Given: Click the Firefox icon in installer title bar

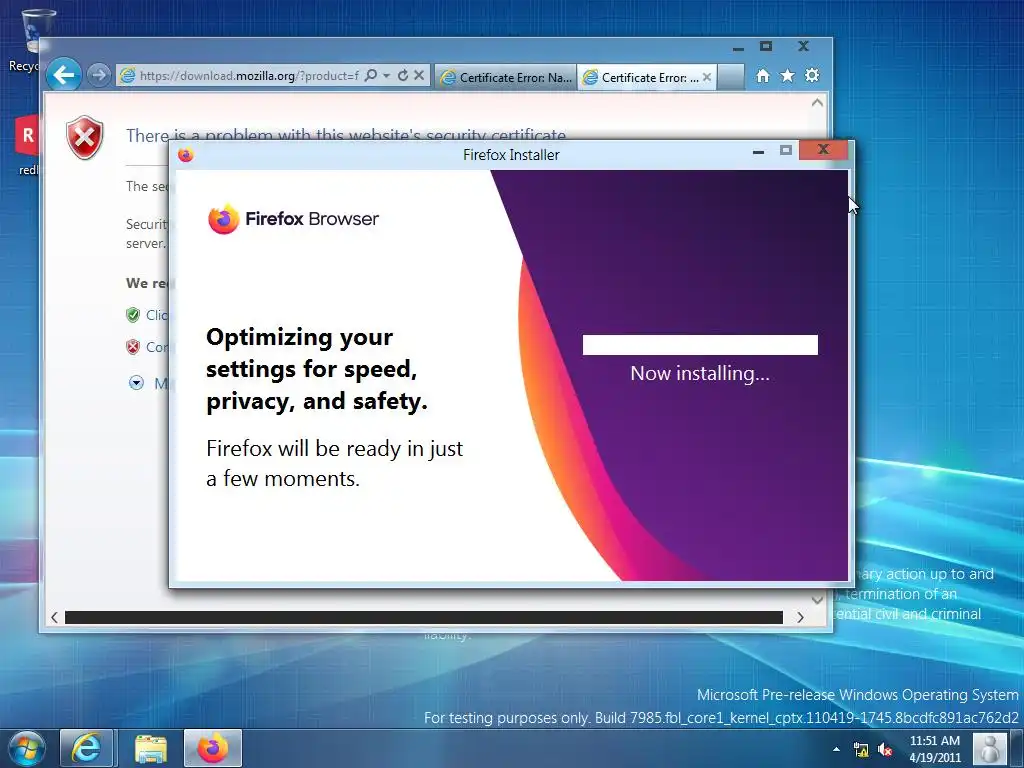Looking at the screenshot, I should click(186, 155).
